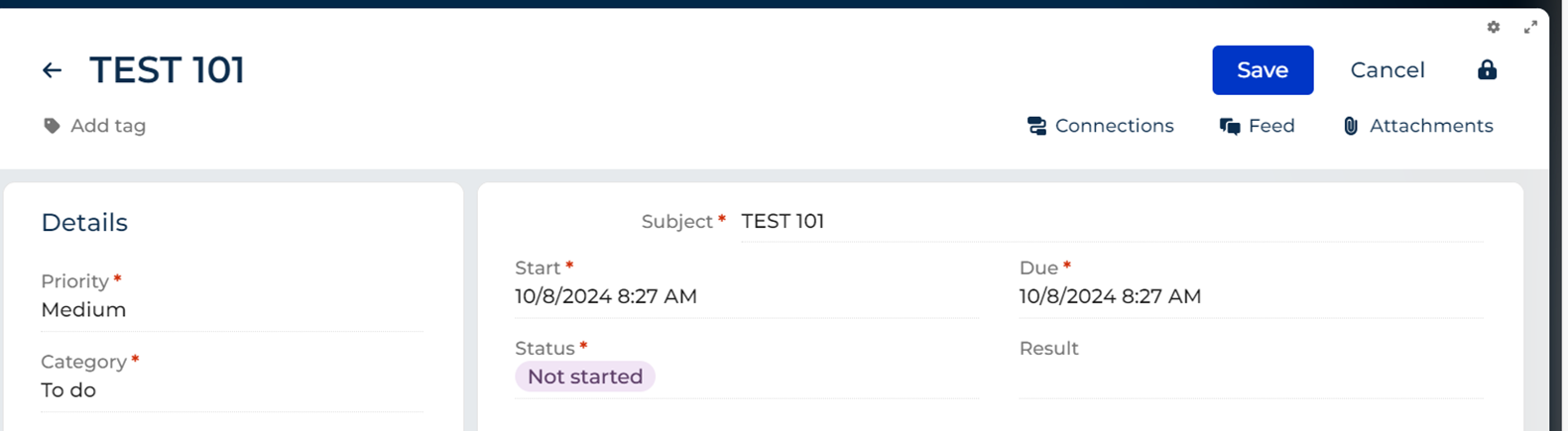Save the TEST 101 task
The image size is (1568, 431).
pos(1263,70)
